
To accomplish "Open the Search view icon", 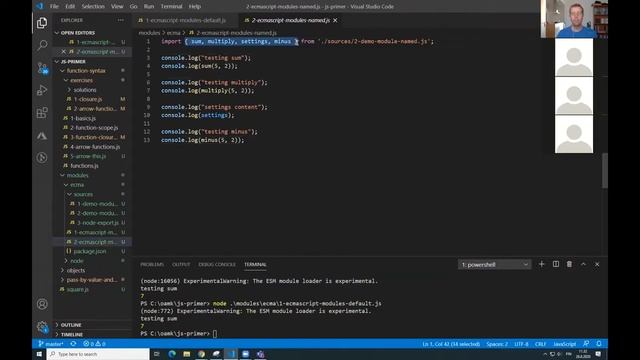I will coord(42,45).
